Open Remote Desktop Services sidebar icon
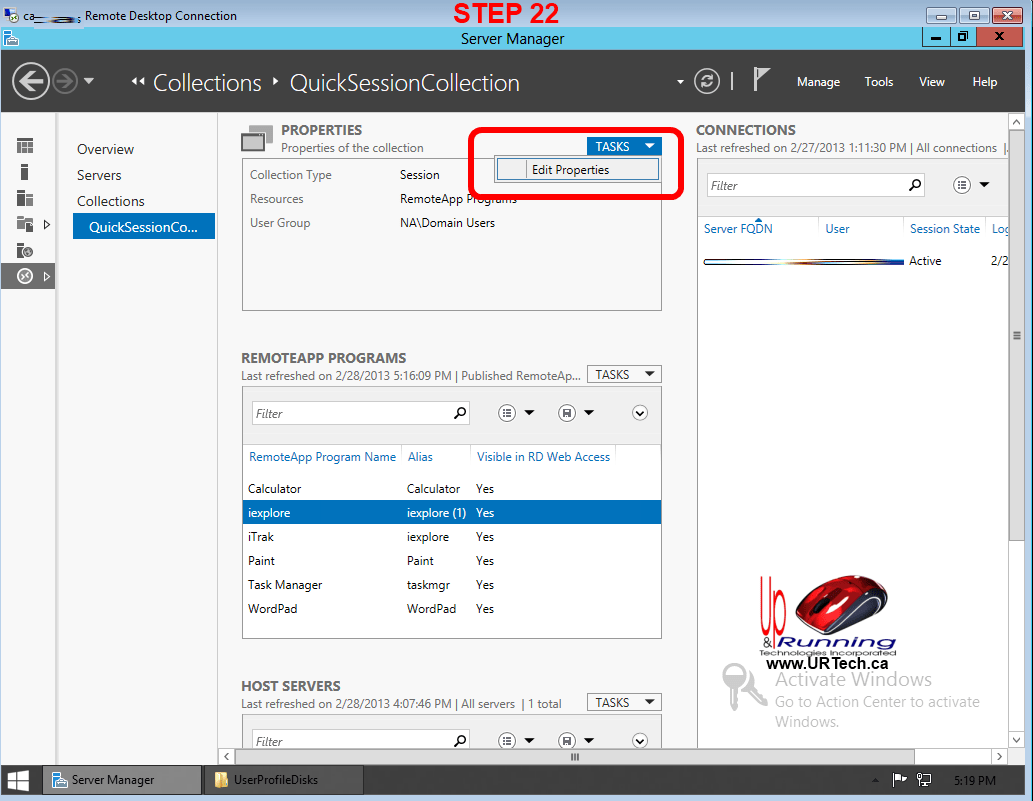This screenshot has height=801, width=1033. pyautogui.click(x=25, y=276)
